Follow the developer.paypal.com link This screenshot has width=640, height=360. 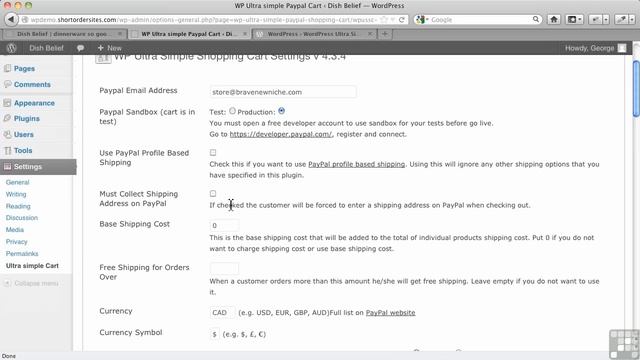click(281, 134)
